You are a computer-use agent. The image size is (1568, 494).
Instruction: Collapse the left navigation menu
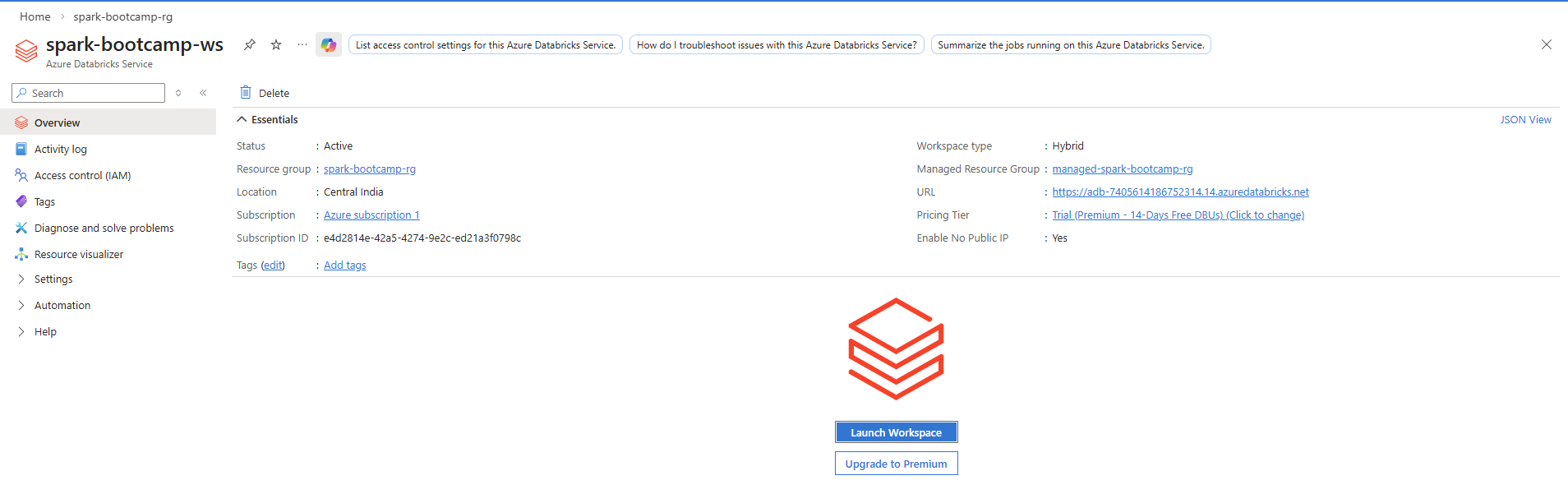[203, 93]
